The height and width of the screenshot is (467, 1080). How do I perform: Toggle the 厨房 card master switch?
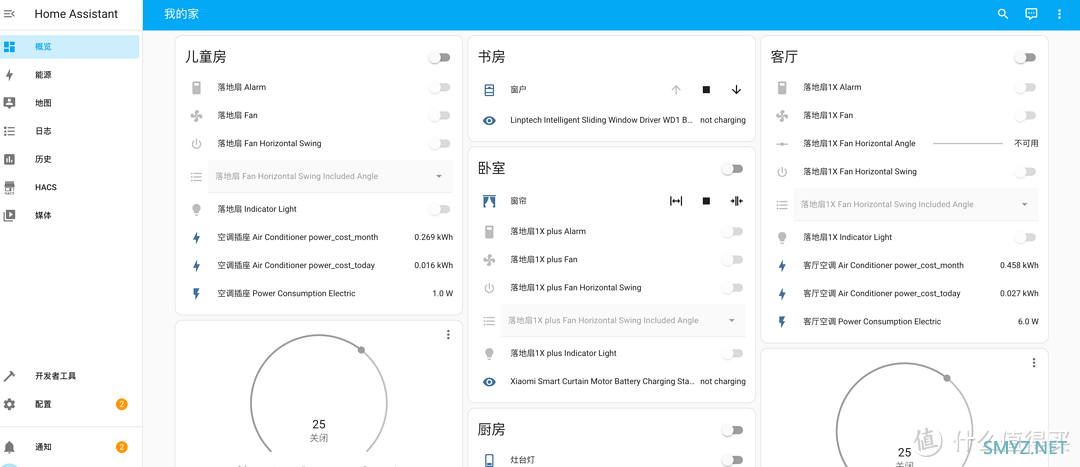tap(732, 430)
